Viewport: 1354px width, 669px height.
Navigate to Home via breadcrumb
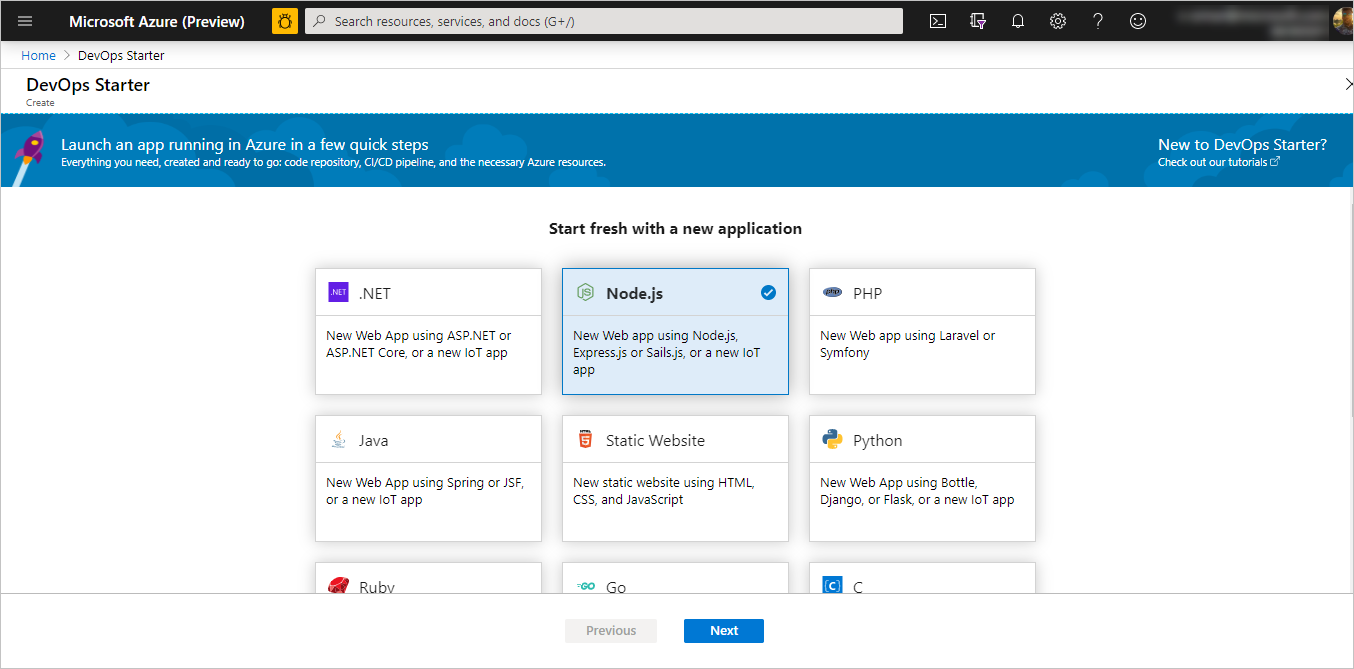coord(38,55)
